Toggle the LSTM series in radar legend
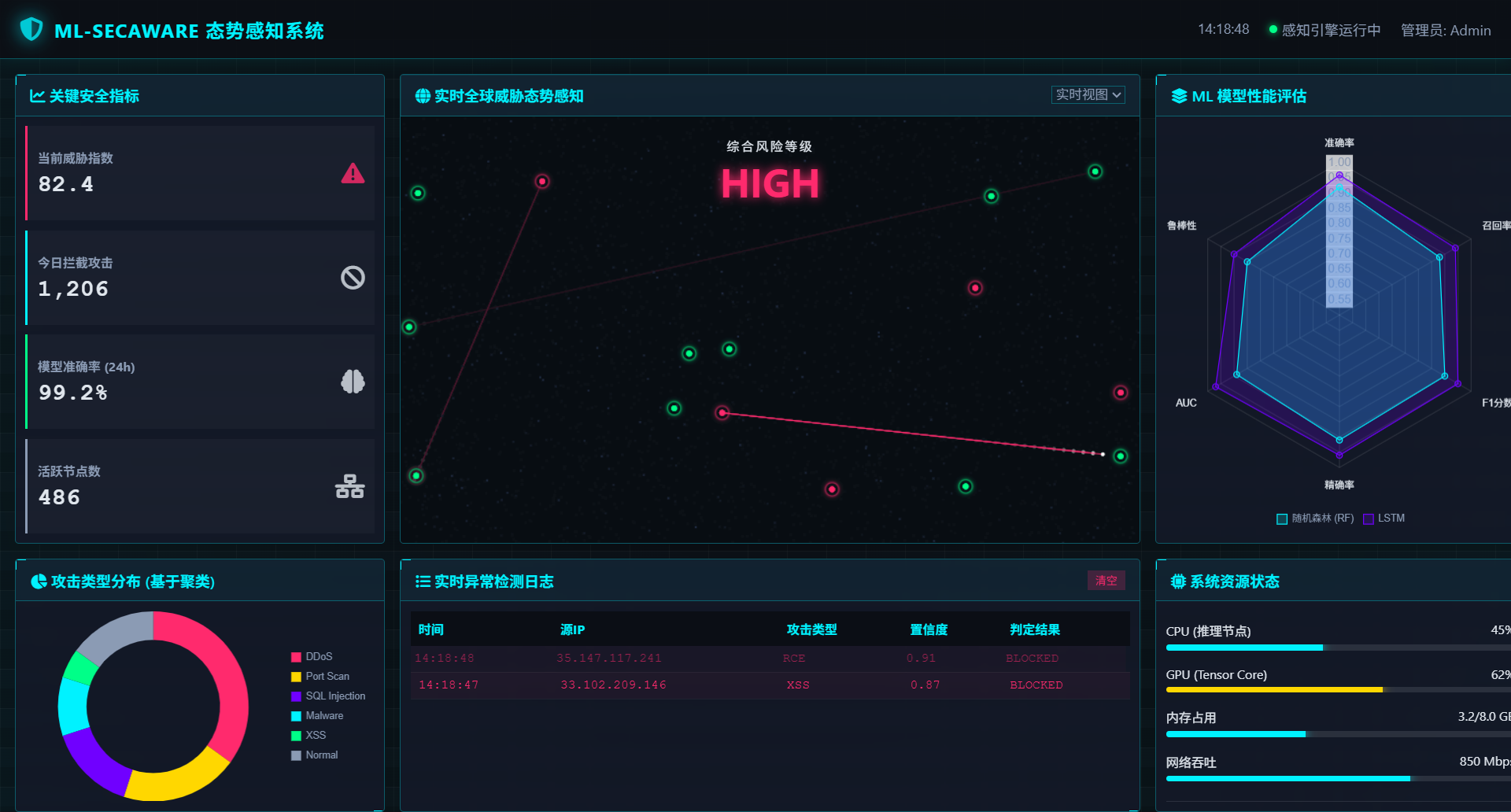1511x812 pixels. 1384,519
